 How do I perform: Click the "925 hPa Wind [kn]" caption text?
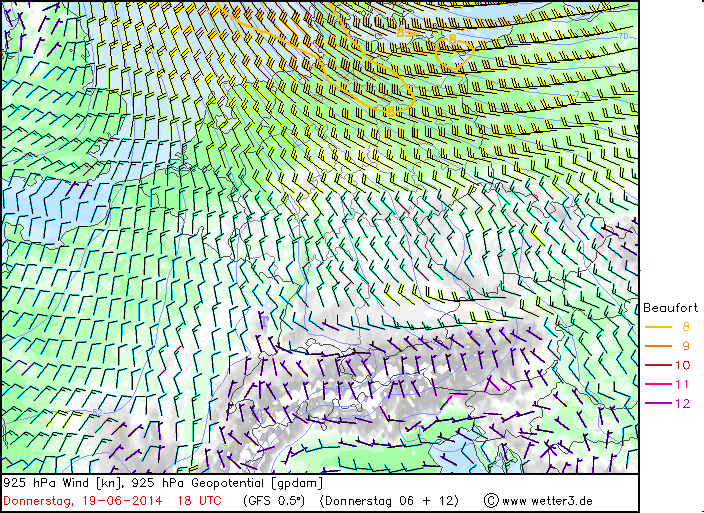click(x=63, y=483)
